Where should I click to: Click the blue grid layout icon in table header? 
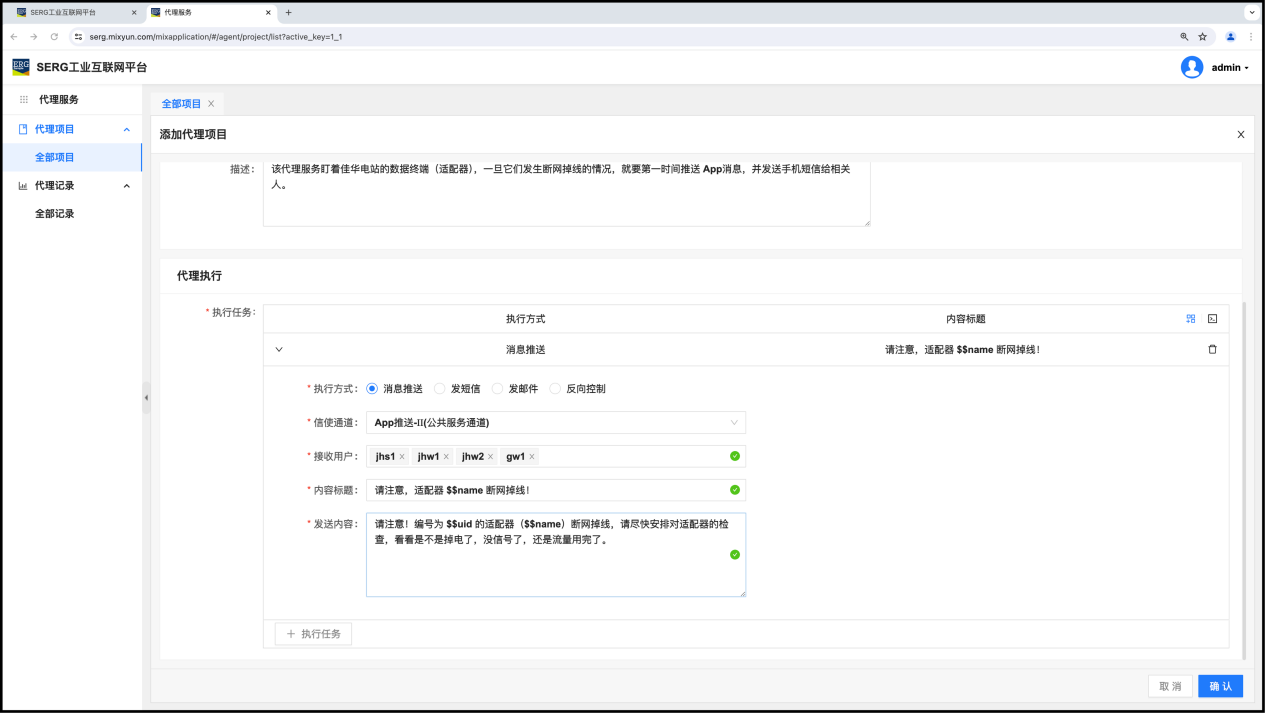pyautogui.click(x=1191, y=319)
